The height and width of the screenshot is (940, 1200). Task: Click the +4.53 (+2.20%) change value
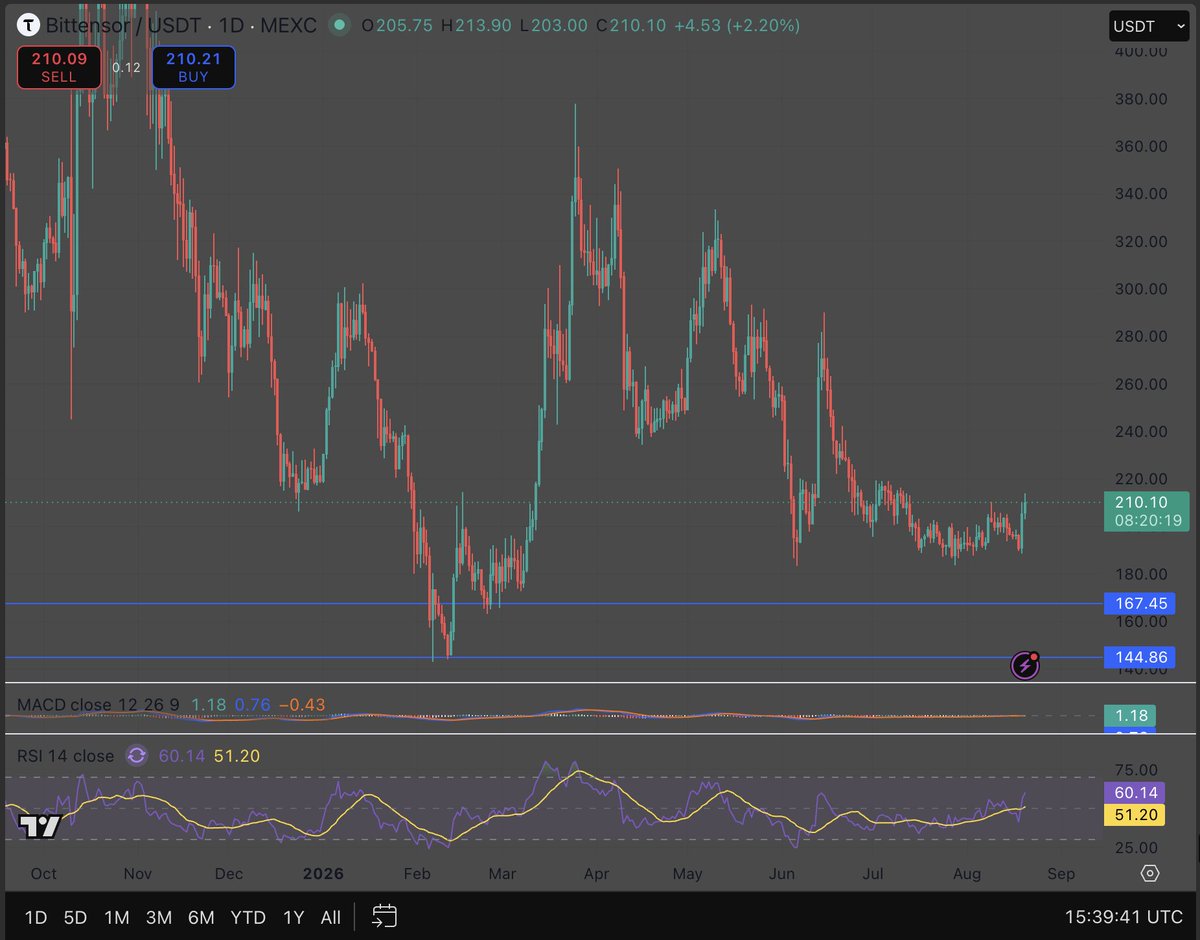[x=738, y=25]
